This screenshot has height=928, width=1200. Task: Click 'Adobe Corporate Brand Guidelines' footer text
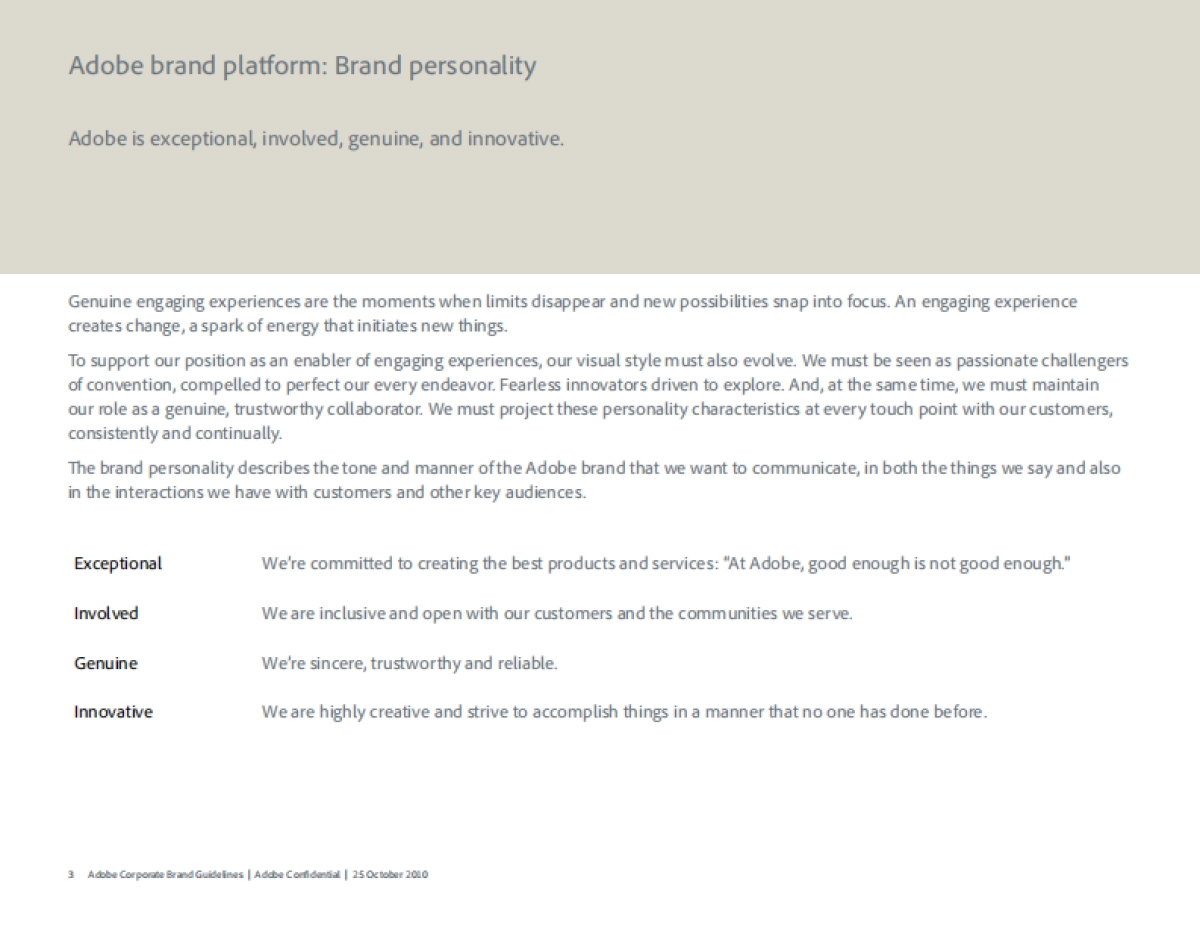click(x=165, y=875)
